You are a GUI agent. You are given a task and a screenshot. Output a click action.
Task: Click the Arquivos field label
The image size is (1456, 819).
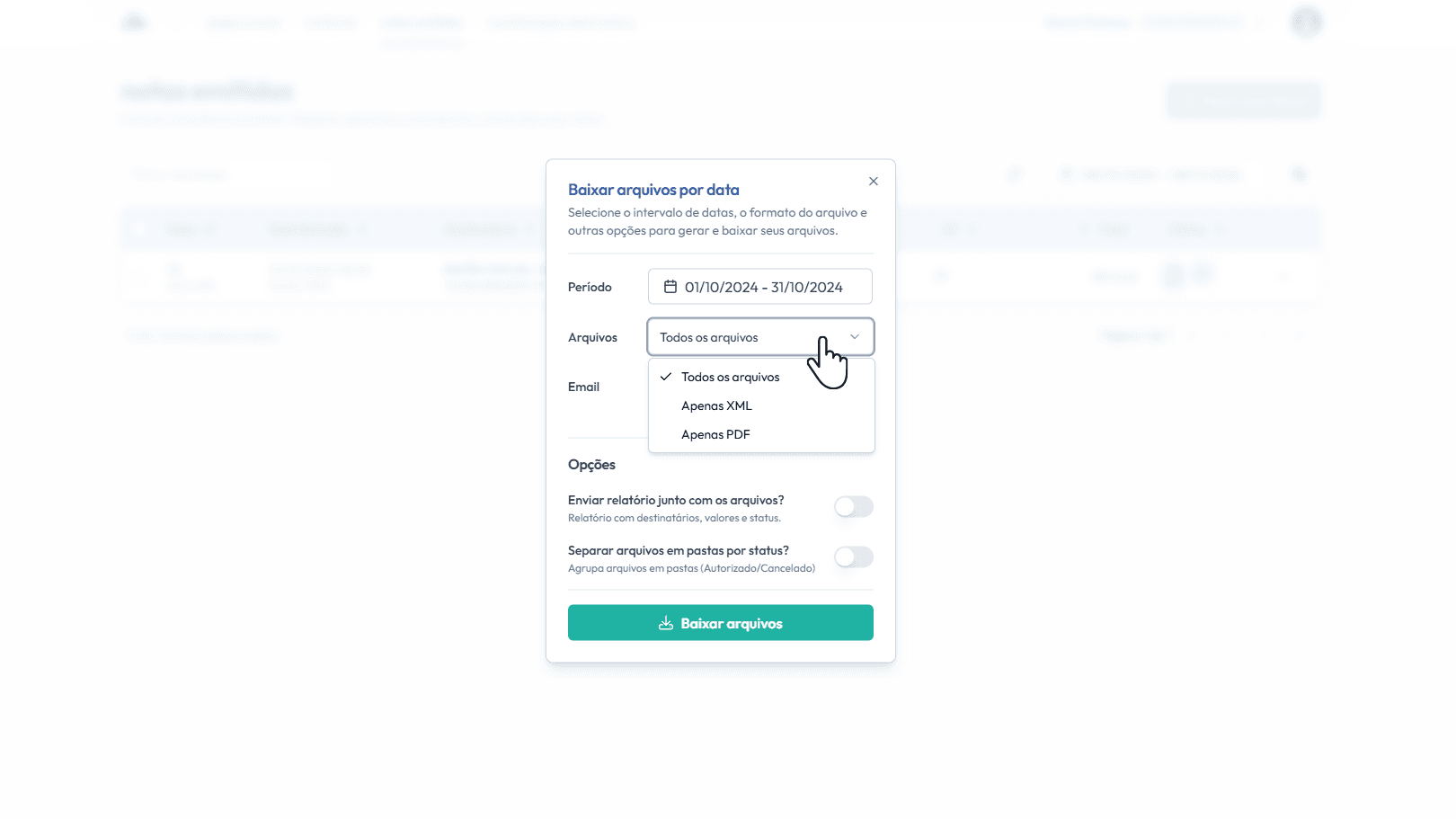pyautogui.click(x=592, y=338)
